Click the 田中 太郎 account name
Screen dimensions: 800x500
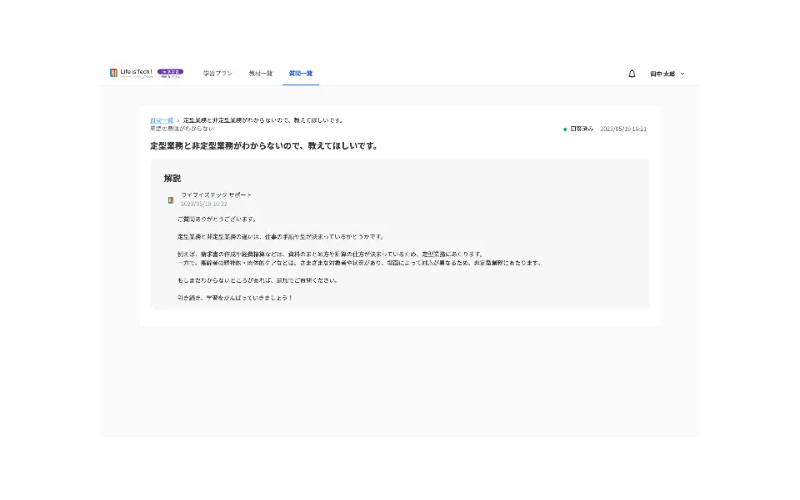pos(662,74)
